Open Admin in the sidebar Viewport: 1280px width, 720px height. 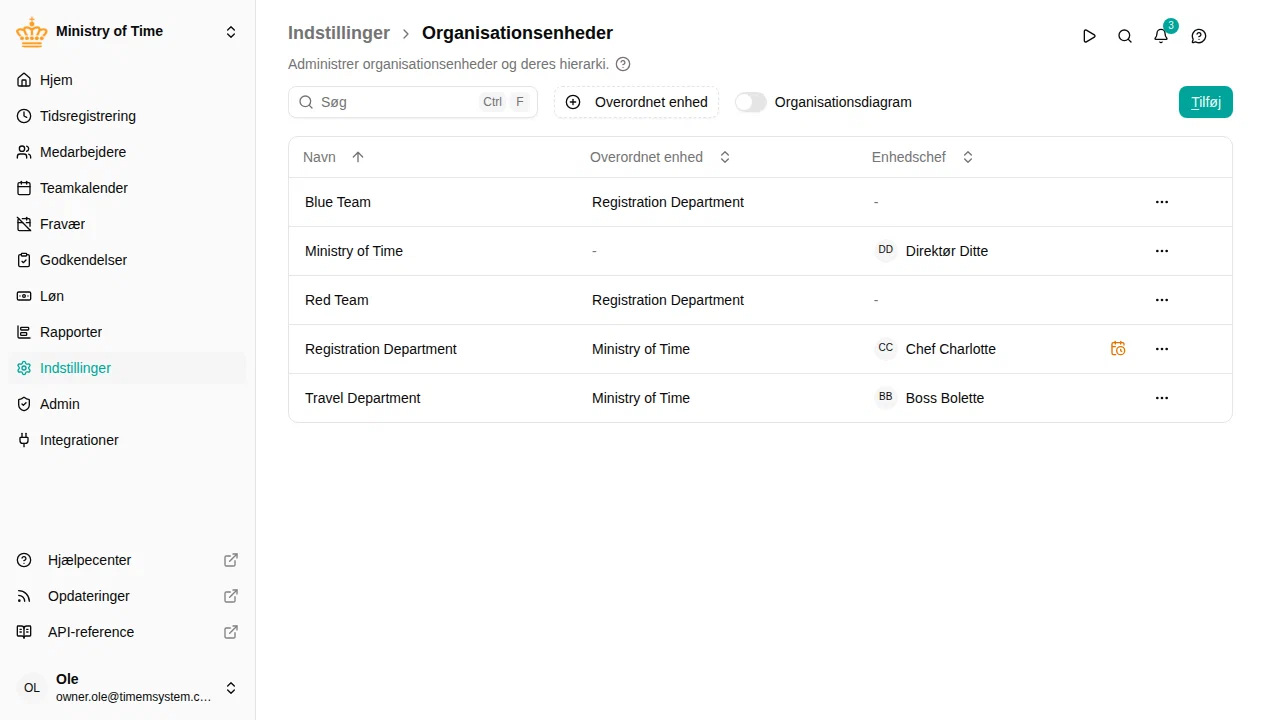pos(127,404)
